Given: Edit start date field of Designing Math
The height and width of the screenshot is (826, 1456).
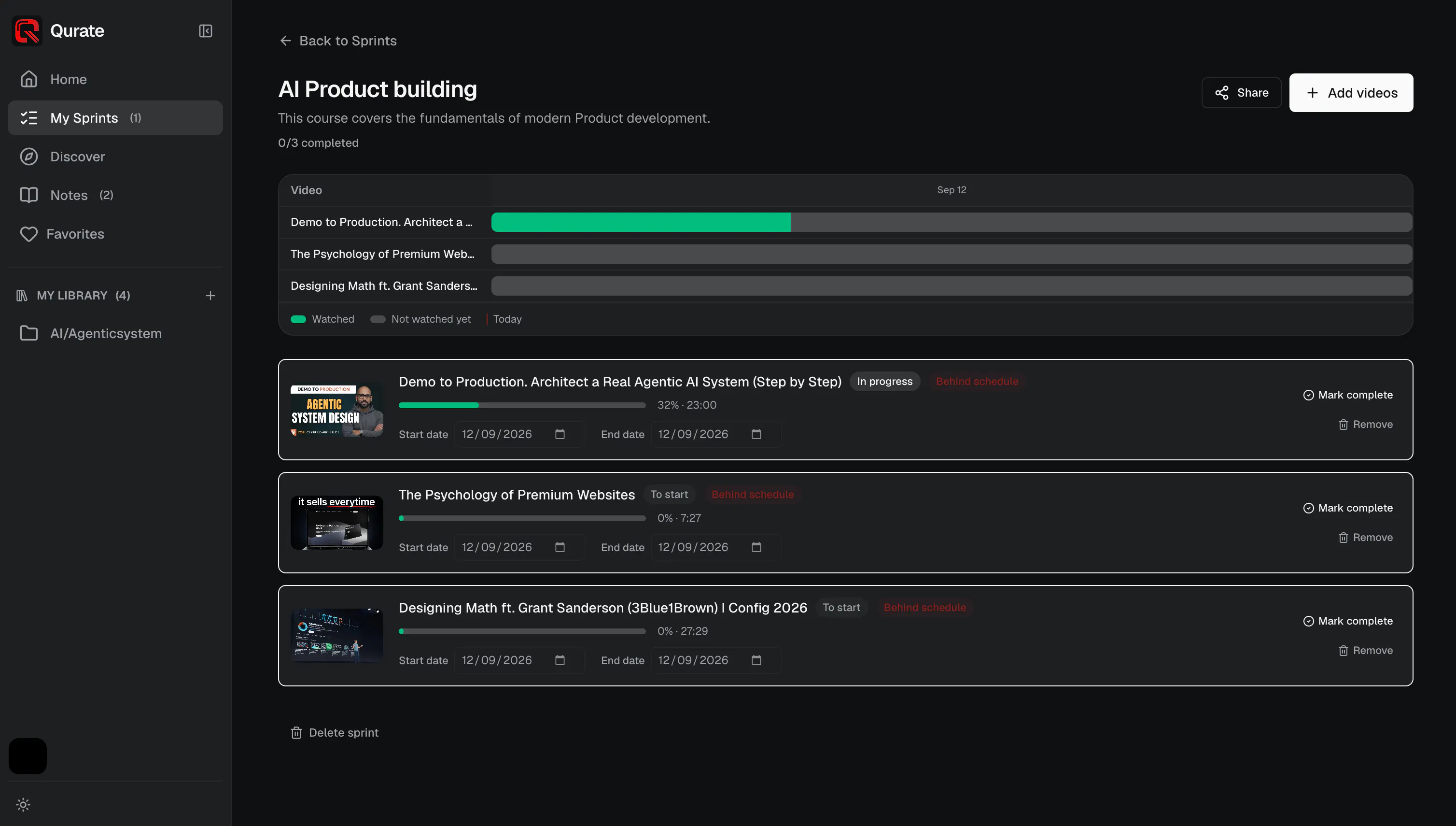Looking at the screenshot, I should [519, 660].
